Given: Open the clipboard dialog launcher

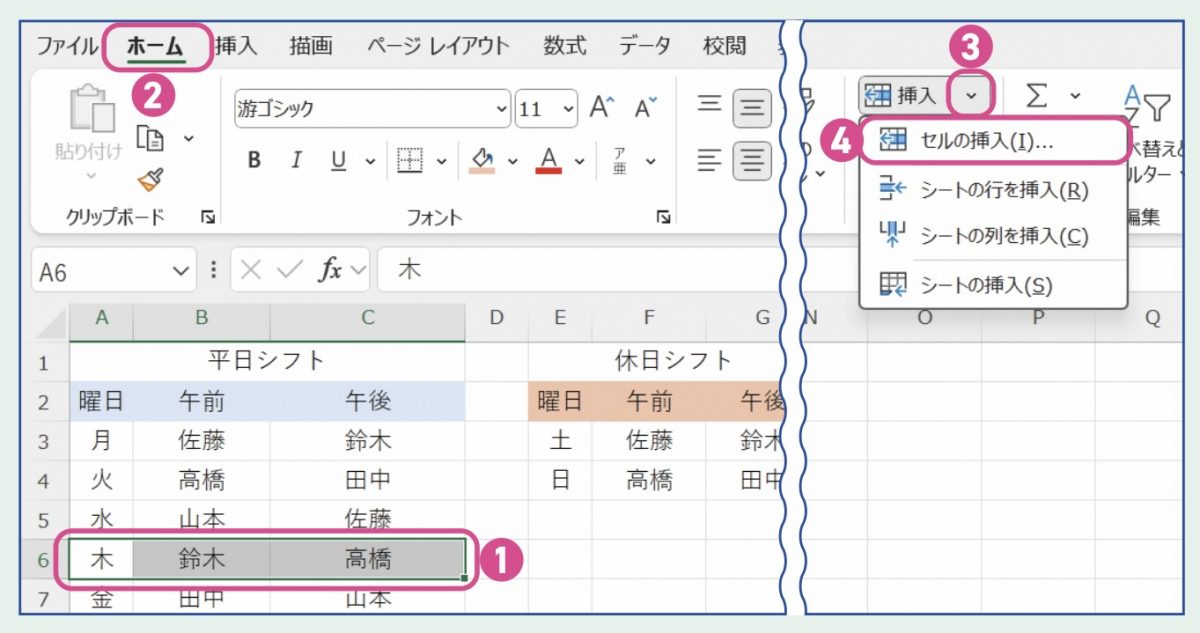Looking at the screenshot, I should [208, 217].
